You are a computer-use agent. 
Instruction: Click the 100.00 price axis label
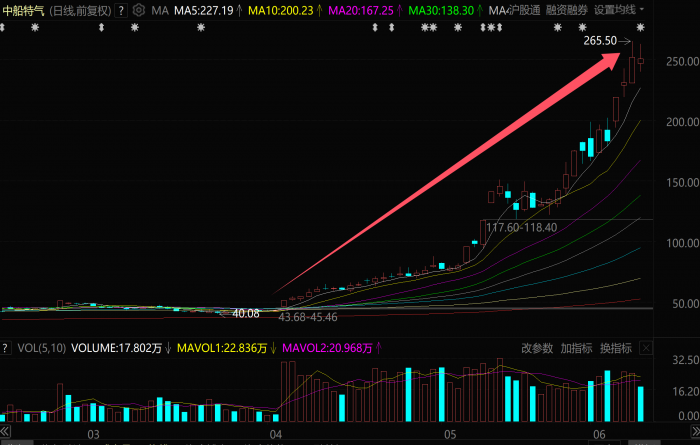point(683,243)
